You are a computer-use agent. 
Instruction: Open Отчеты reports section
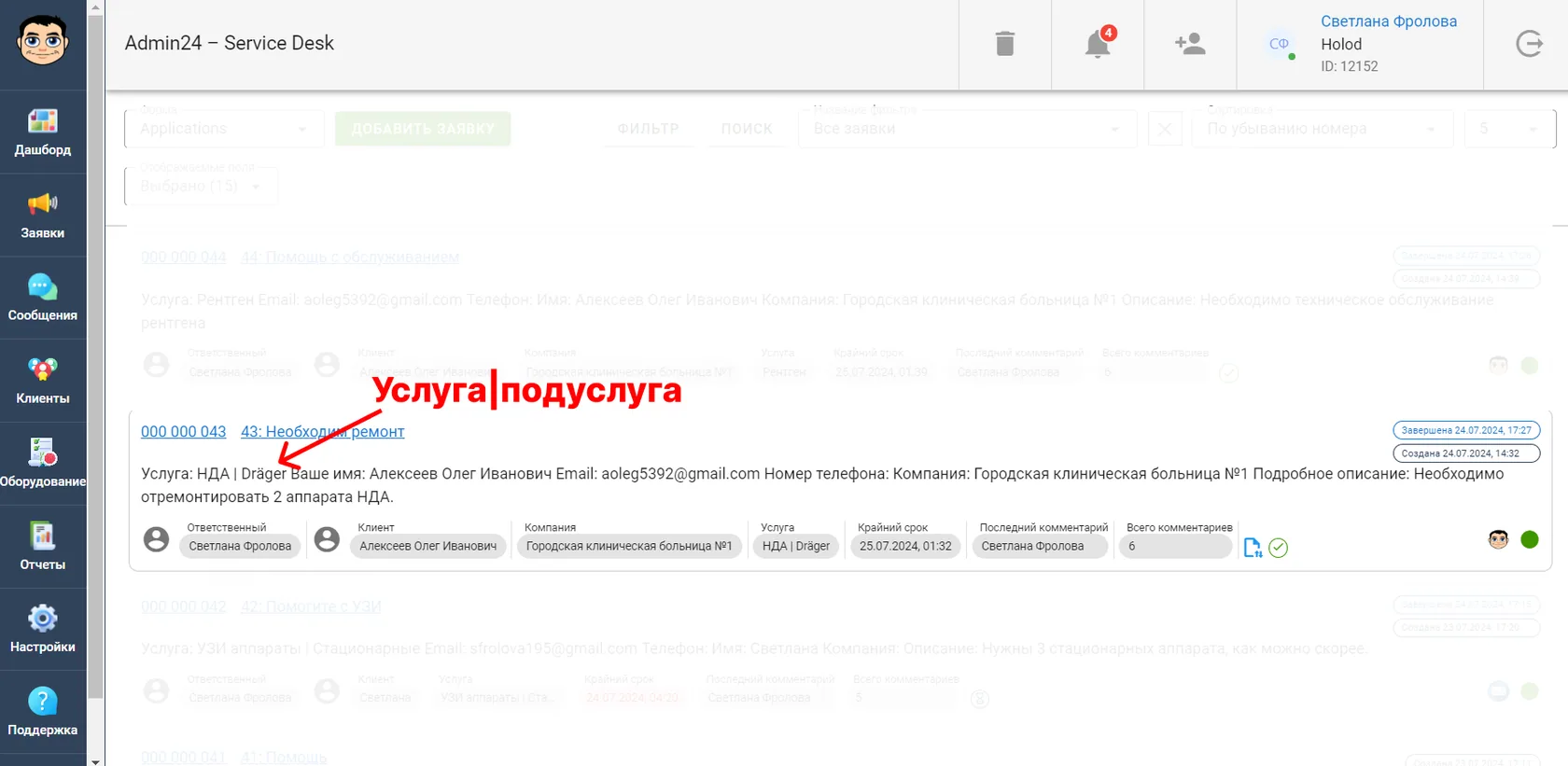pos(43,547)
